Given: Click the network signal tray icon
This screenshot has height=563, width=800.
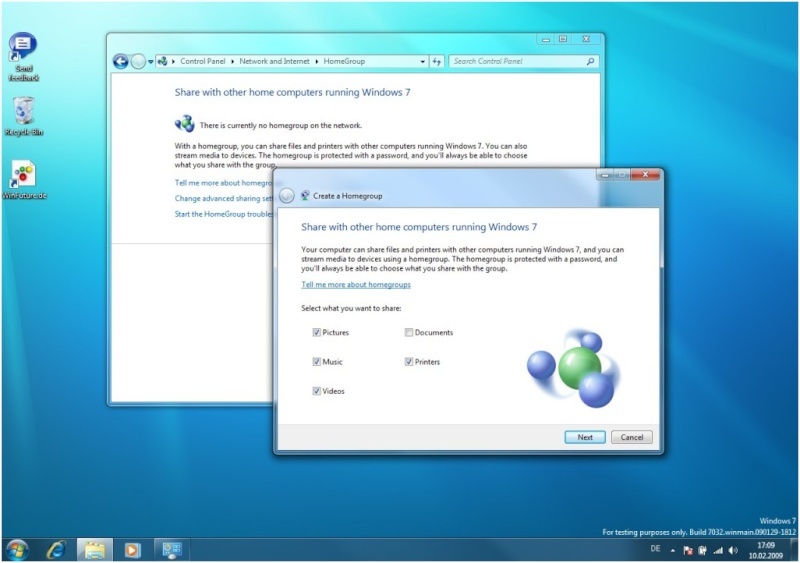Looking at the screenshot, I should point(718,550).
